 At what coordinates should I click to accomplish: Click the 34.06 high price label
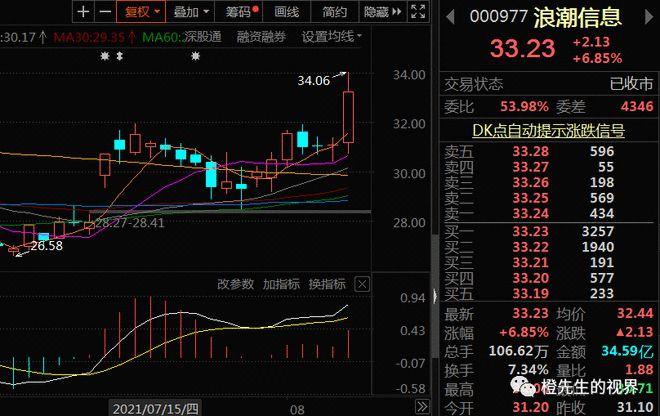(314, 80)
